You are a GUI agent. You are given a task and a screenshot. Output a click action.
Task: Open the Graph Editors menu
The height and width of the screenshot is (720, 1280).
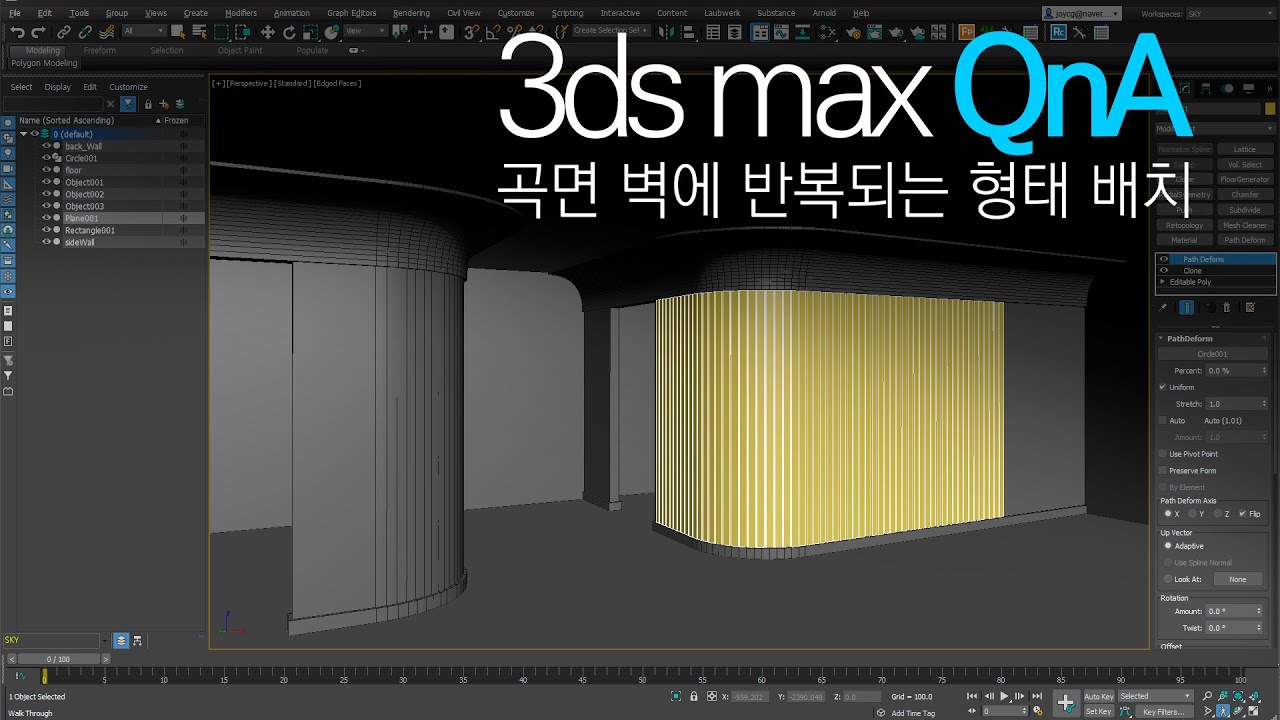point(352,13)
